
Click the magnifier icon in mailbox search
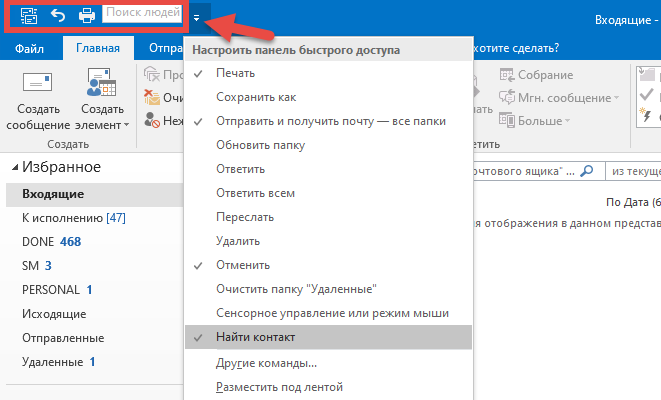[x=586, y=171]
